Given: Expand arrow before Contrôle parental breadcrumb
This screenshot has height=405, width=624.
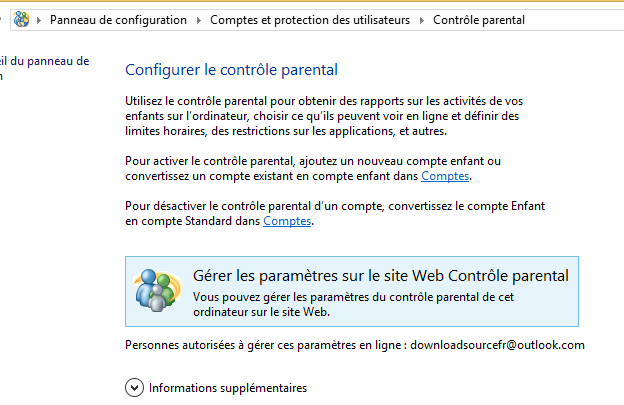Looking at the screenshot, I should pos(421,20).
